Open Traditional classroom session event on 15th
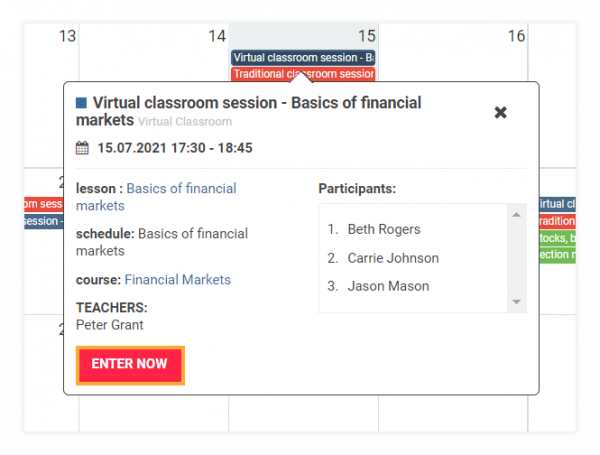This screenshot has width=600, height=455. [x=303, y=74]
